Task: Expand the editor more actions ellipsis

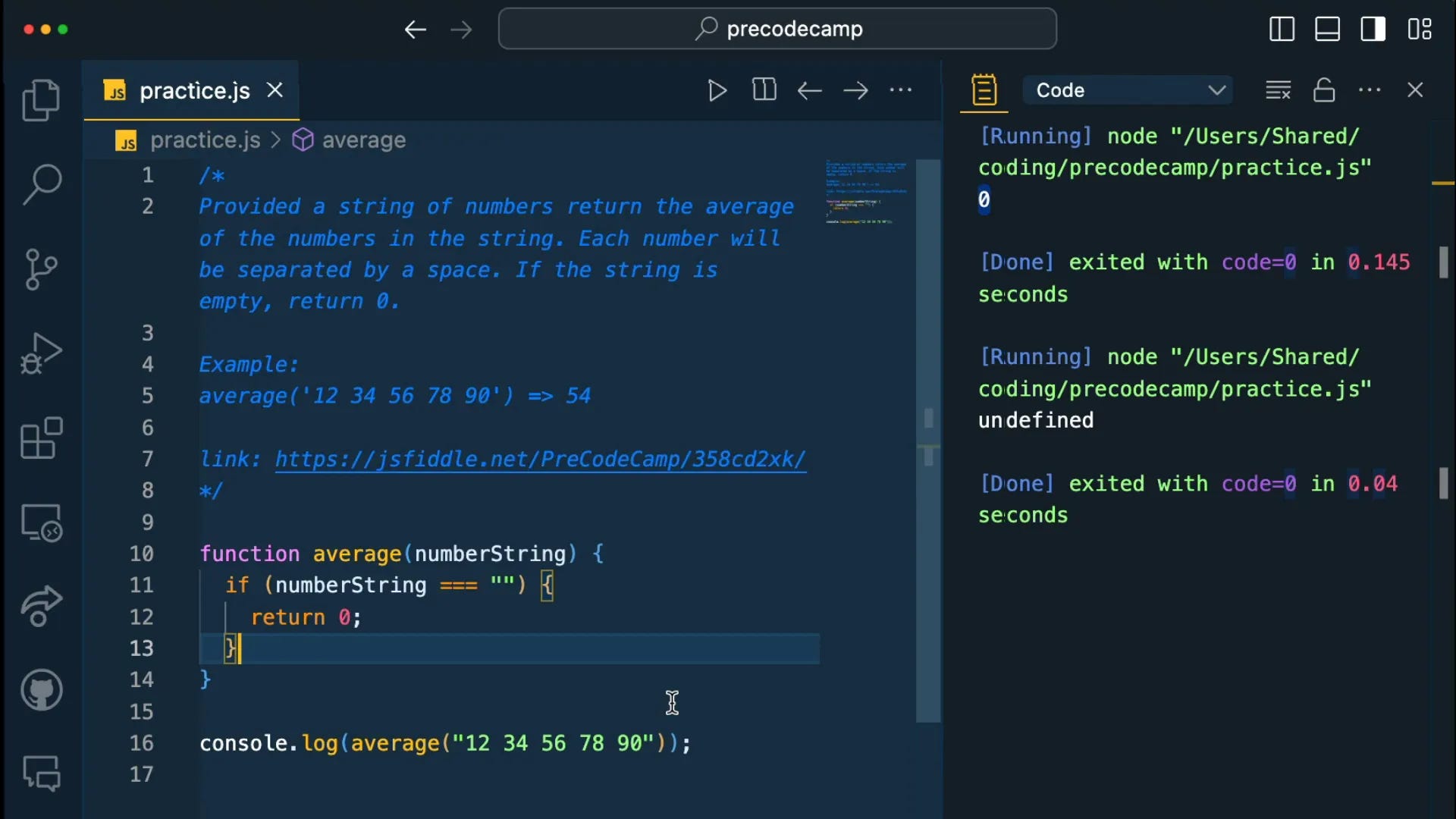Action: [x=901, y=90]
